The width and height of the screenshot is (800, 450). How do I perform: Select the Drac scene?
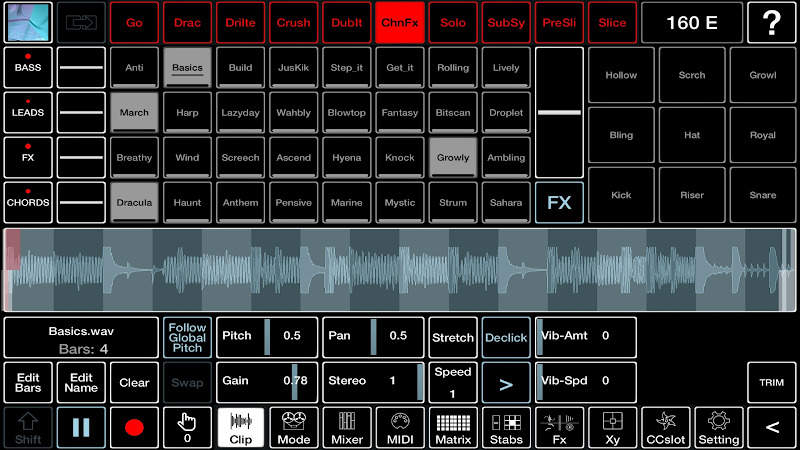187,22
